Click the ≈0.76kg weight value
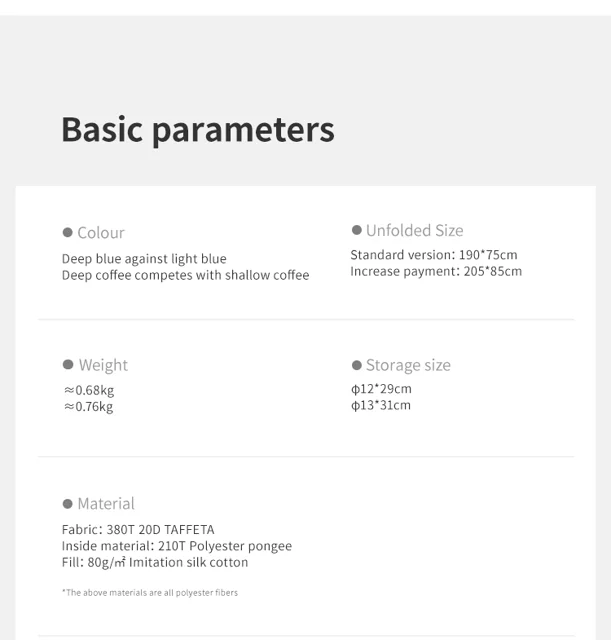This screenshot has height=640, width=611. coord(89,407)
